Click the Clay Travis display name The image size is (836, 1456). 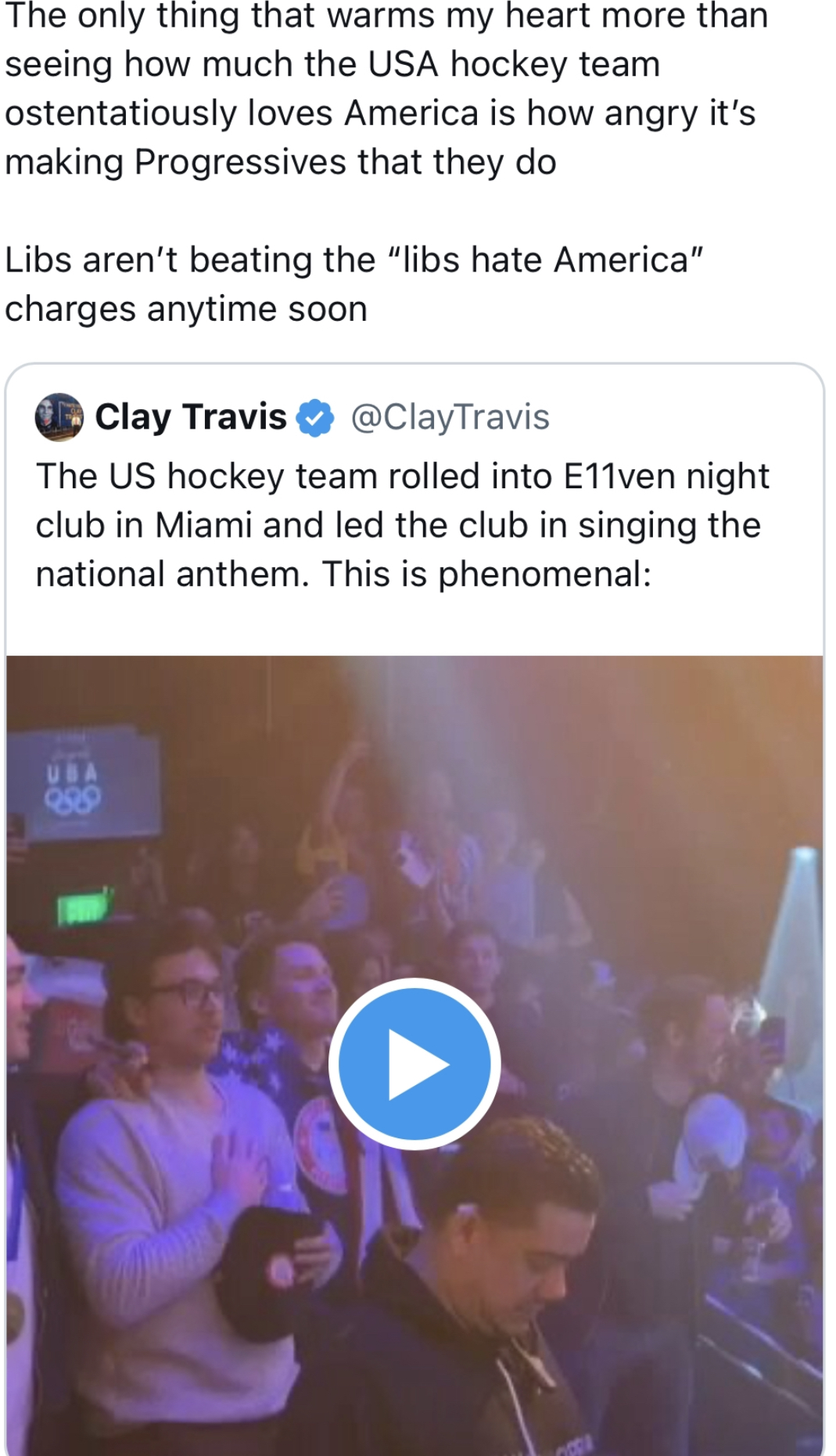(191, 417)
